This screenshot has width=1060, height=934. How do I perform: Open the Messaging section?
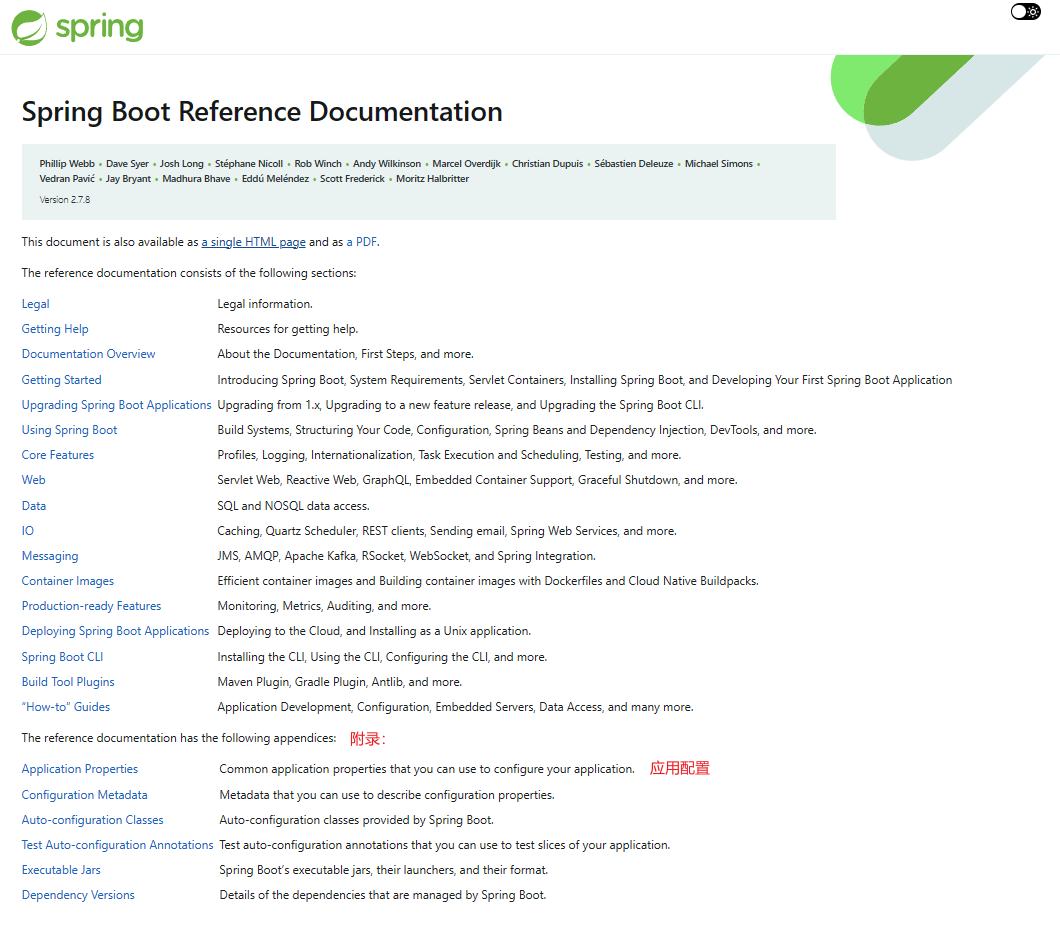coord(50,556)
